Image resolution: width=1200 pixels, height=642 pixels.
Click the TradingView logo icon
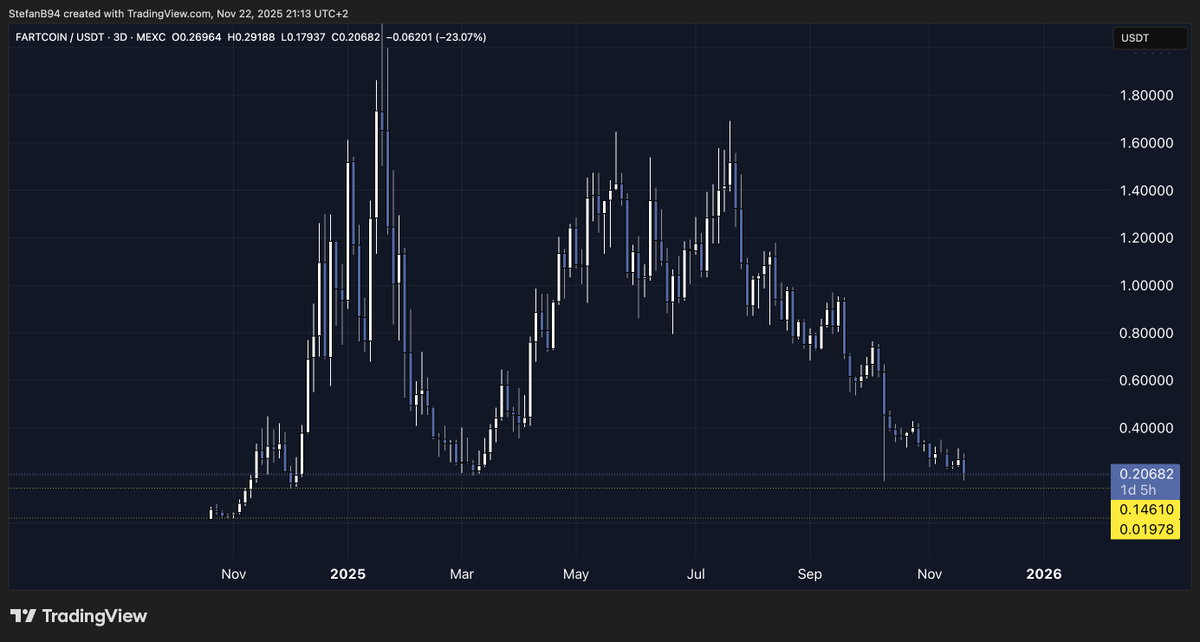[24, 616]
